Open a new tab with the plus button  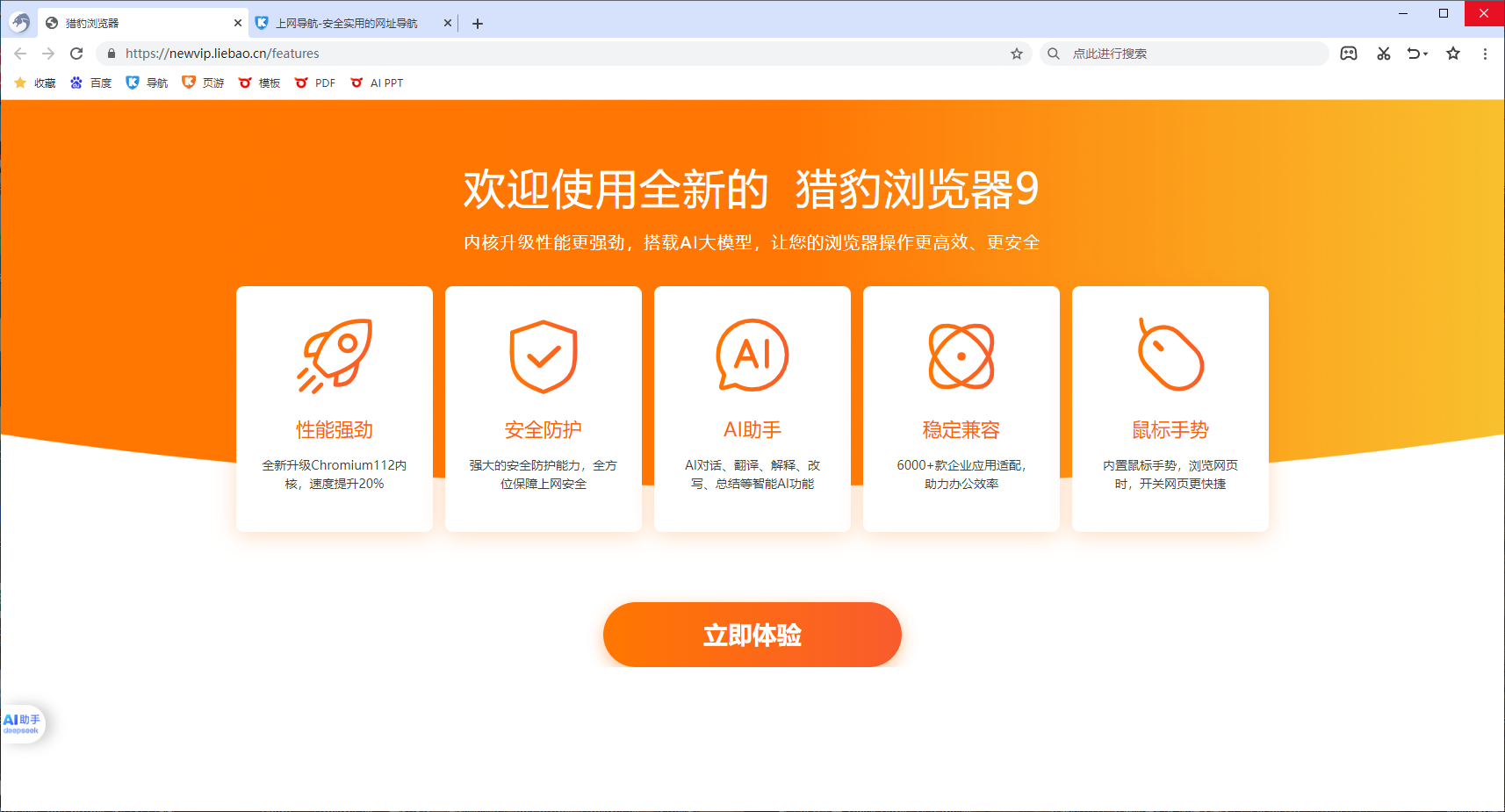pyautogui.click(x=477, y=24)
